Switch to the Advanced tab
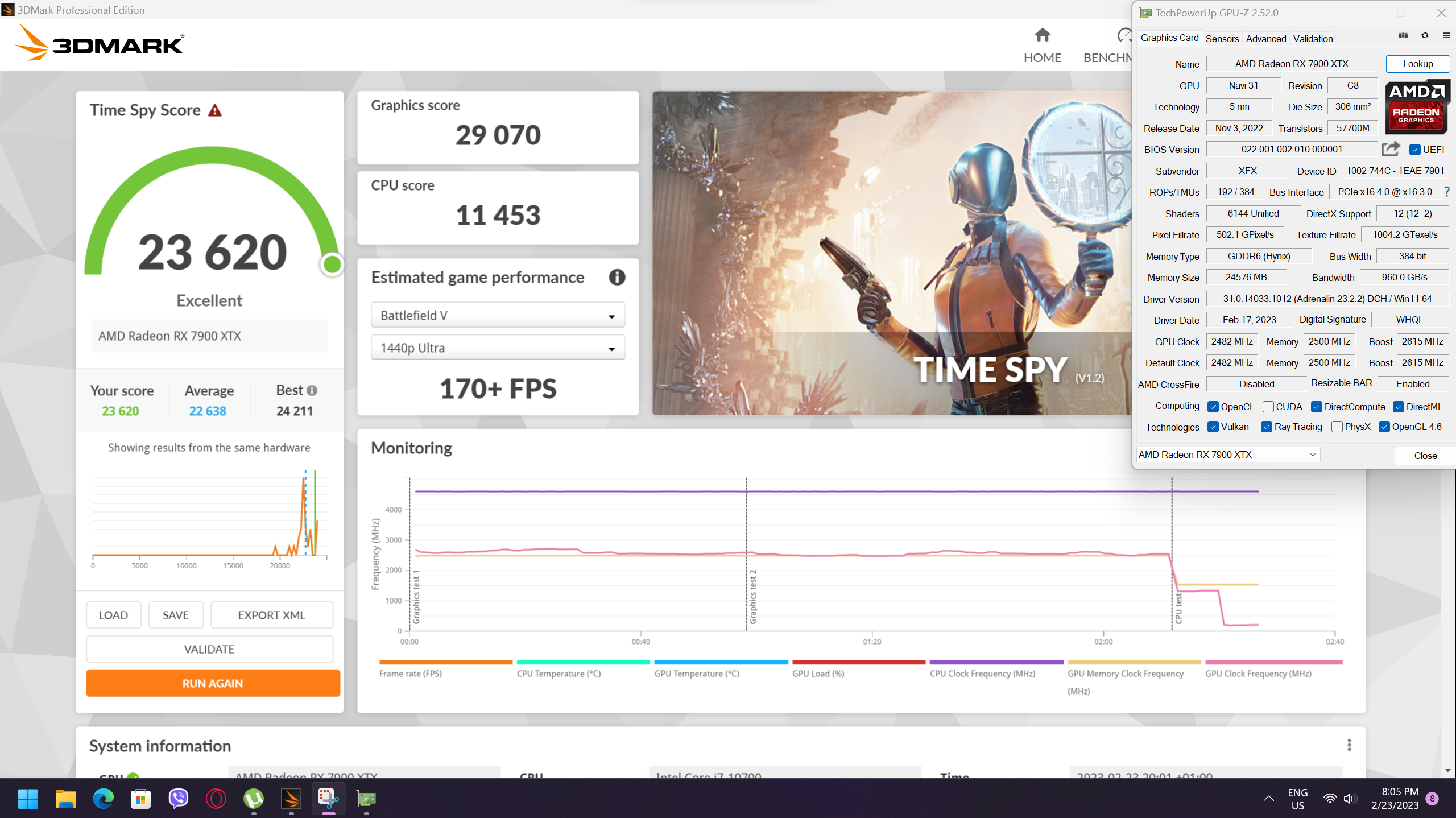 (1265, 39)
